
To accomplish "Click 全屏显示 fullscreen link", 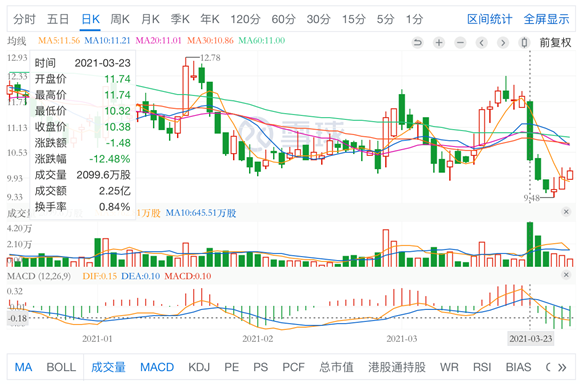I will (546, 19).
